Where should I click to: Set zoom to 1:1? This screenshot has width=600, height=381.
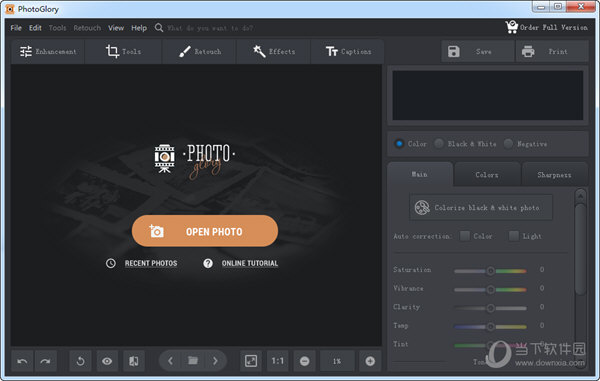tap(278, 361)
